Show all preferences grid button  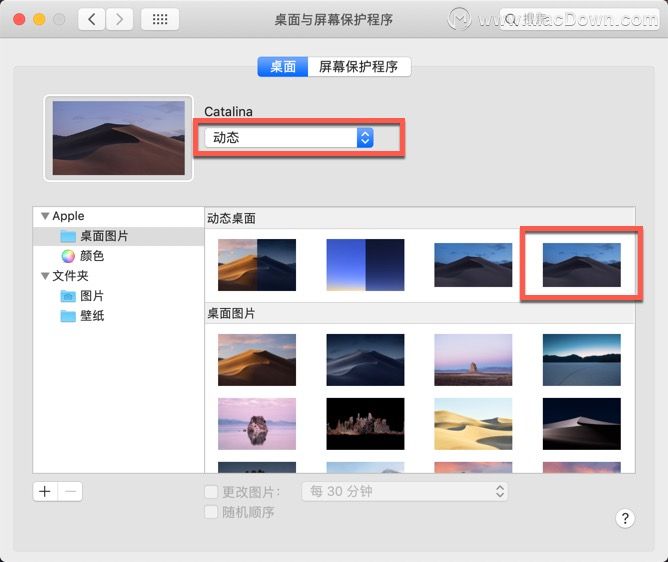pos(160,19)
